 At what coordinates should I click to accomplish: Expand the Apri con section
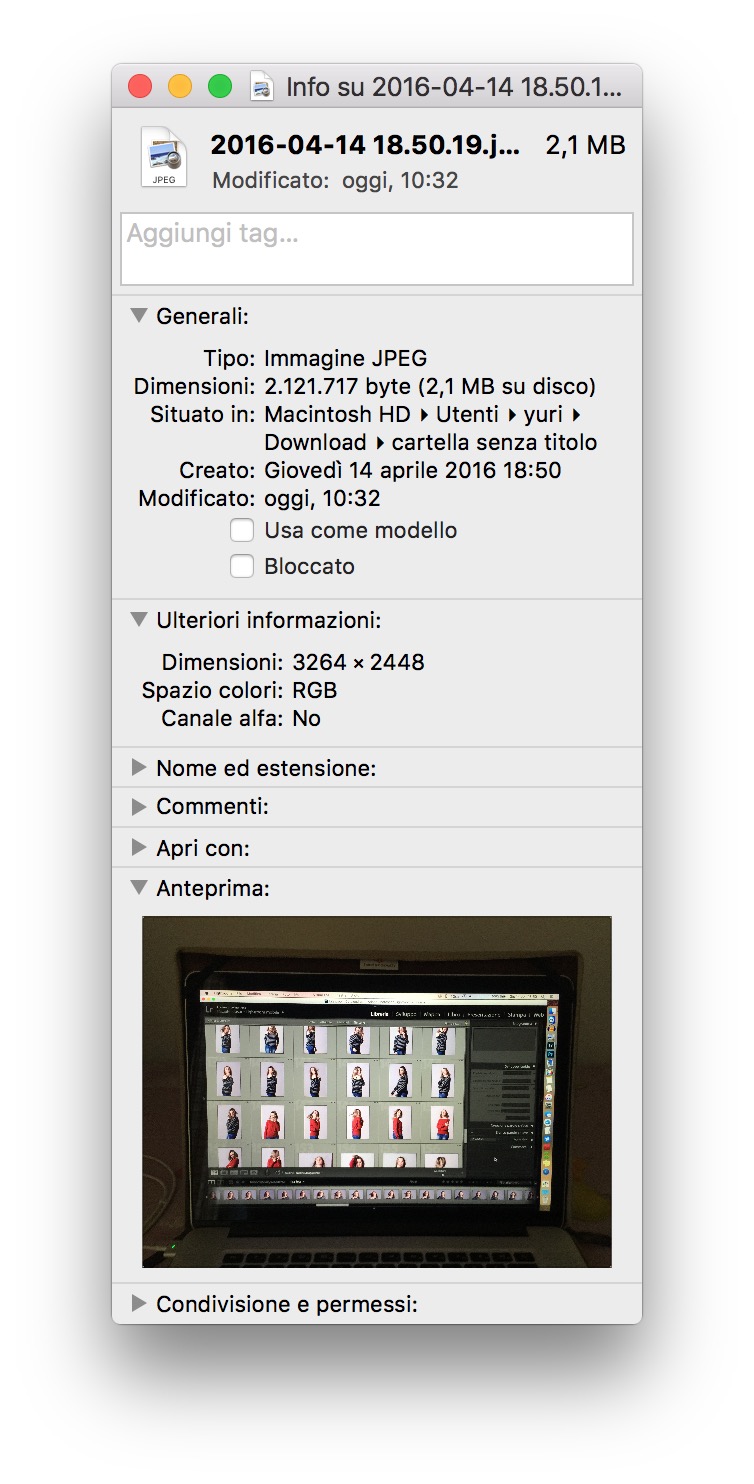139,848
